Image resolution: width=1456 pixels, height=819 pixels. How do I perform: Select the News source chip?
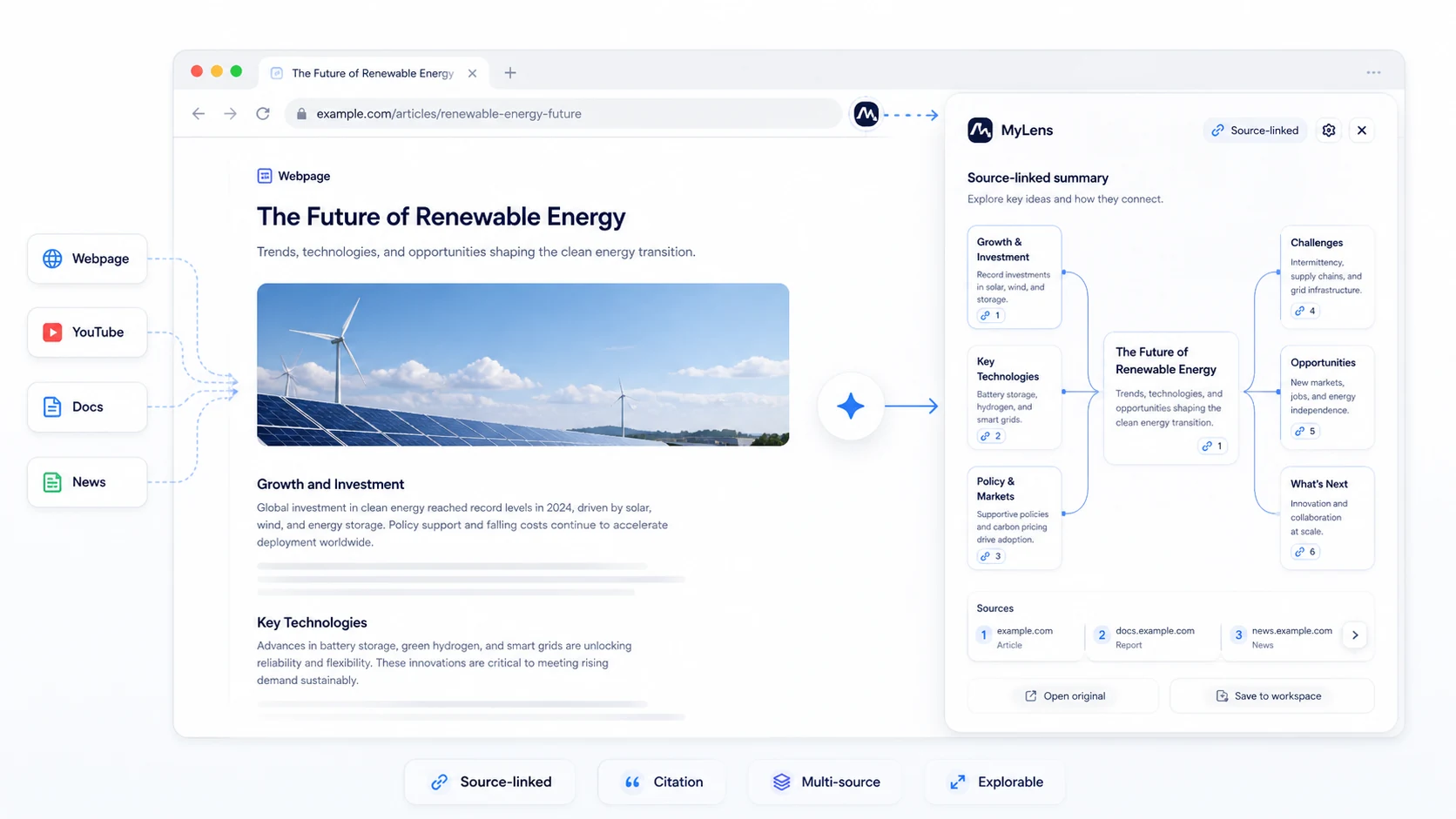87,482
